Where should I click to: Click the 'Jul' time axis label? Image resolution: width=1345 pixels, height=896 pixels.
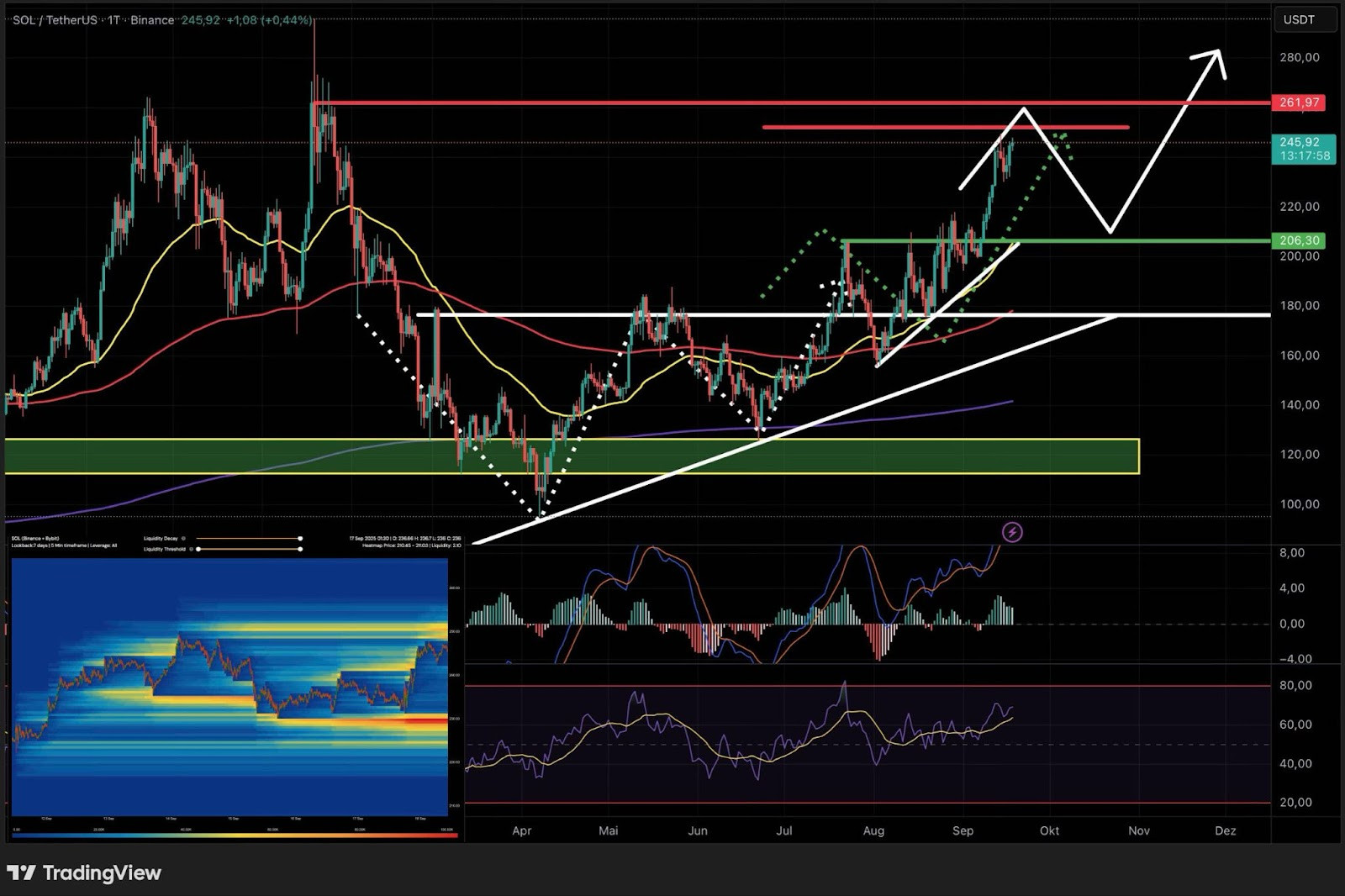pos(783,830)
